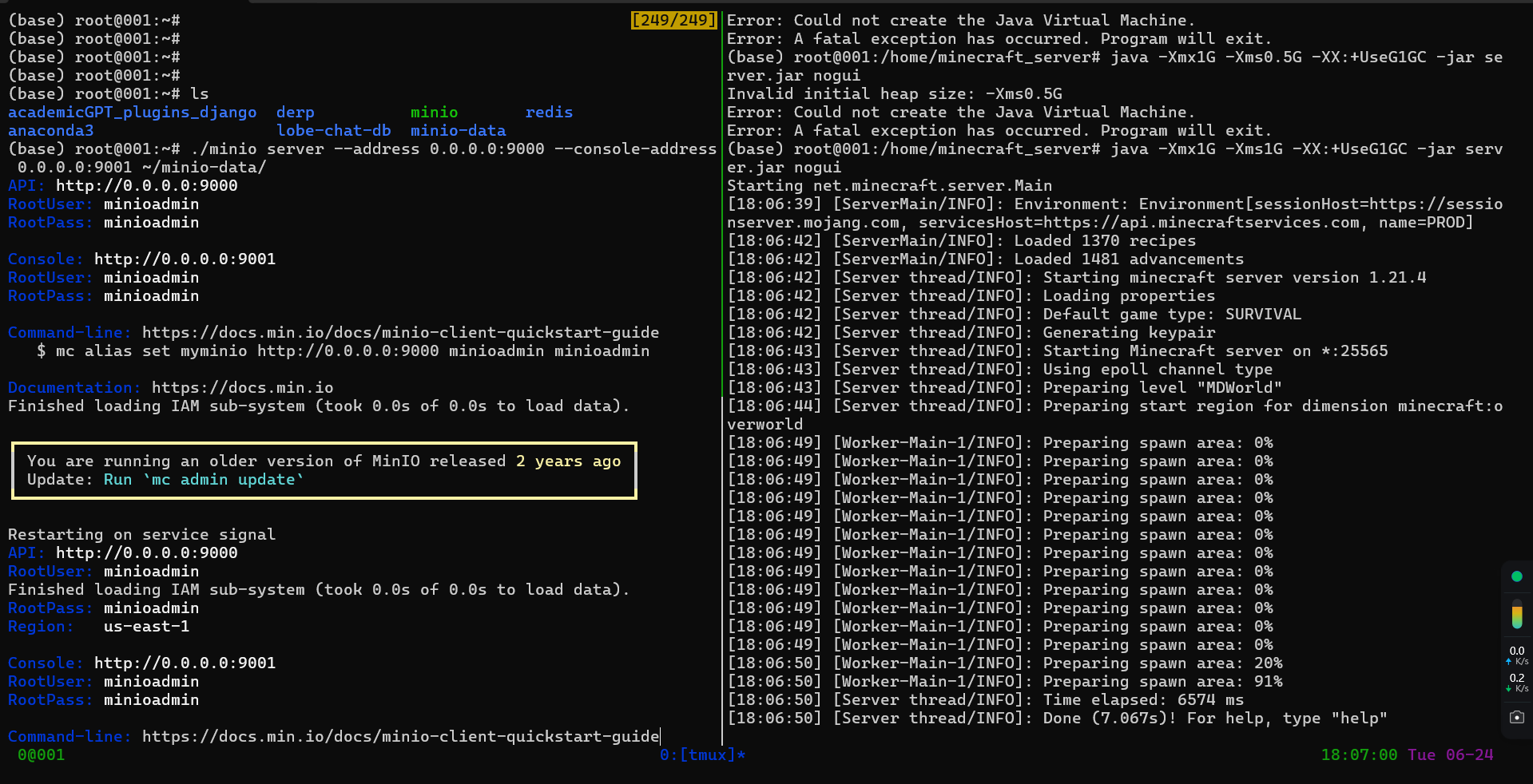Click the 'Preparing spawn area: 20%' line
1533x784 pixels.
coord(1005,663)
